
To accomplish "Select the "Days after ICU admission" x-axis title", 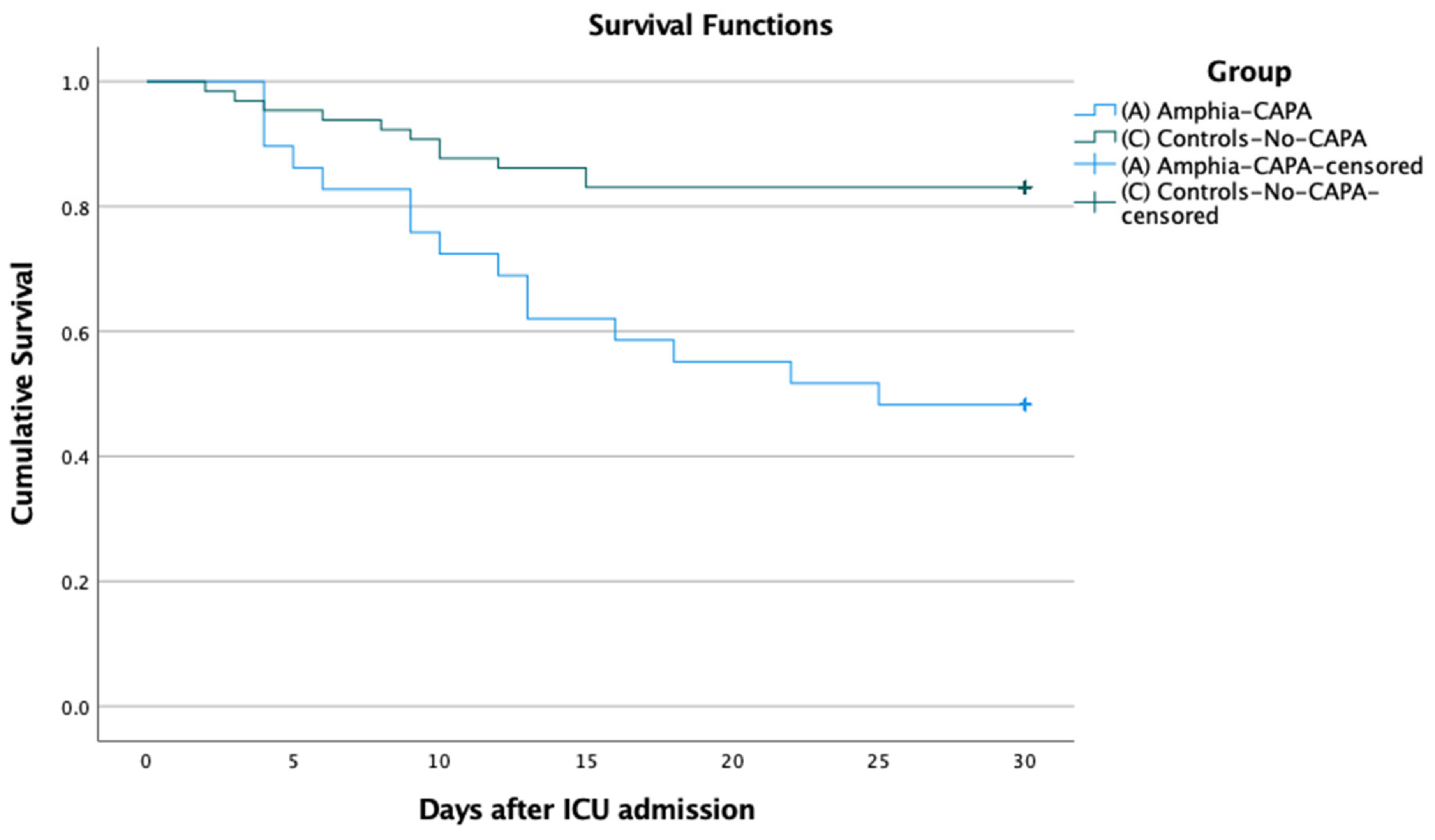I will click(x=587, y=809).
